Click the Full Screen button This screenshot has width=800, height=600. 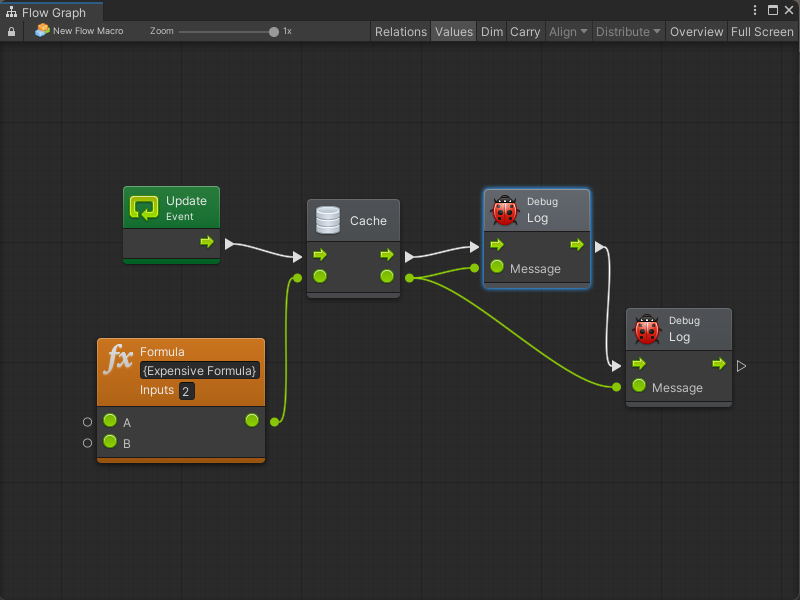click(762, 31)
